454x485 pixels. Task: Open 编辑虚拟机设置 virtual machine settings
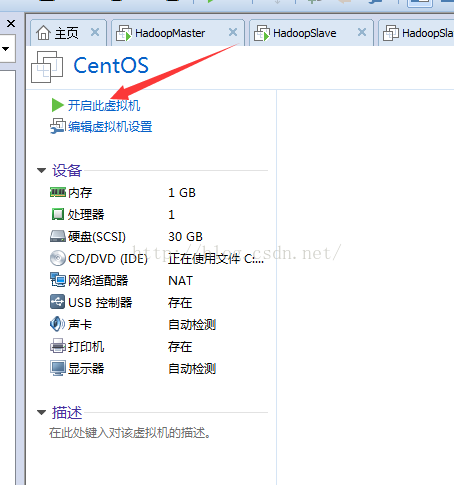coord(110,127)
